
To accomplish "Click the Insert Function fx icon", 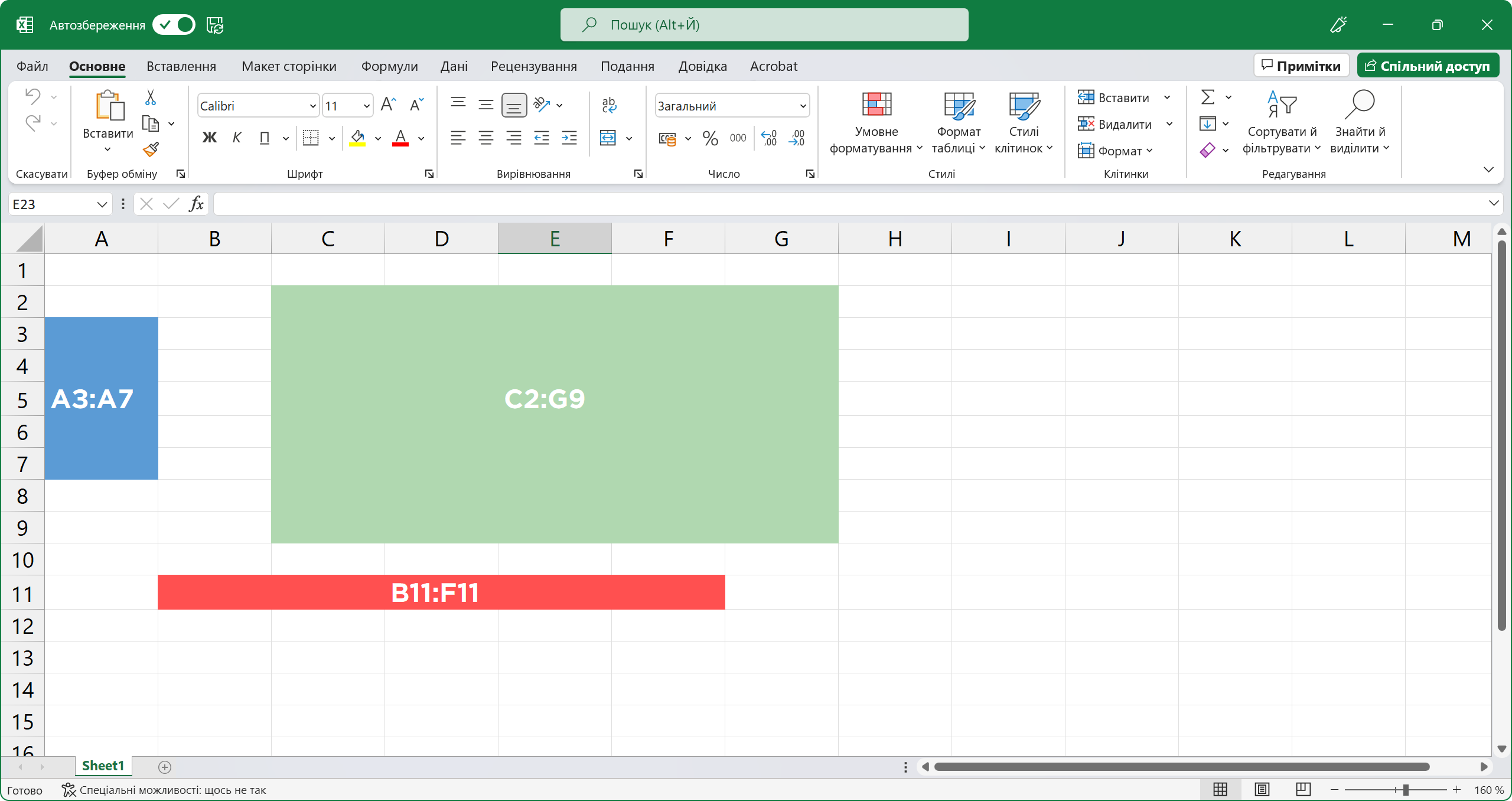I will [196, 204].
